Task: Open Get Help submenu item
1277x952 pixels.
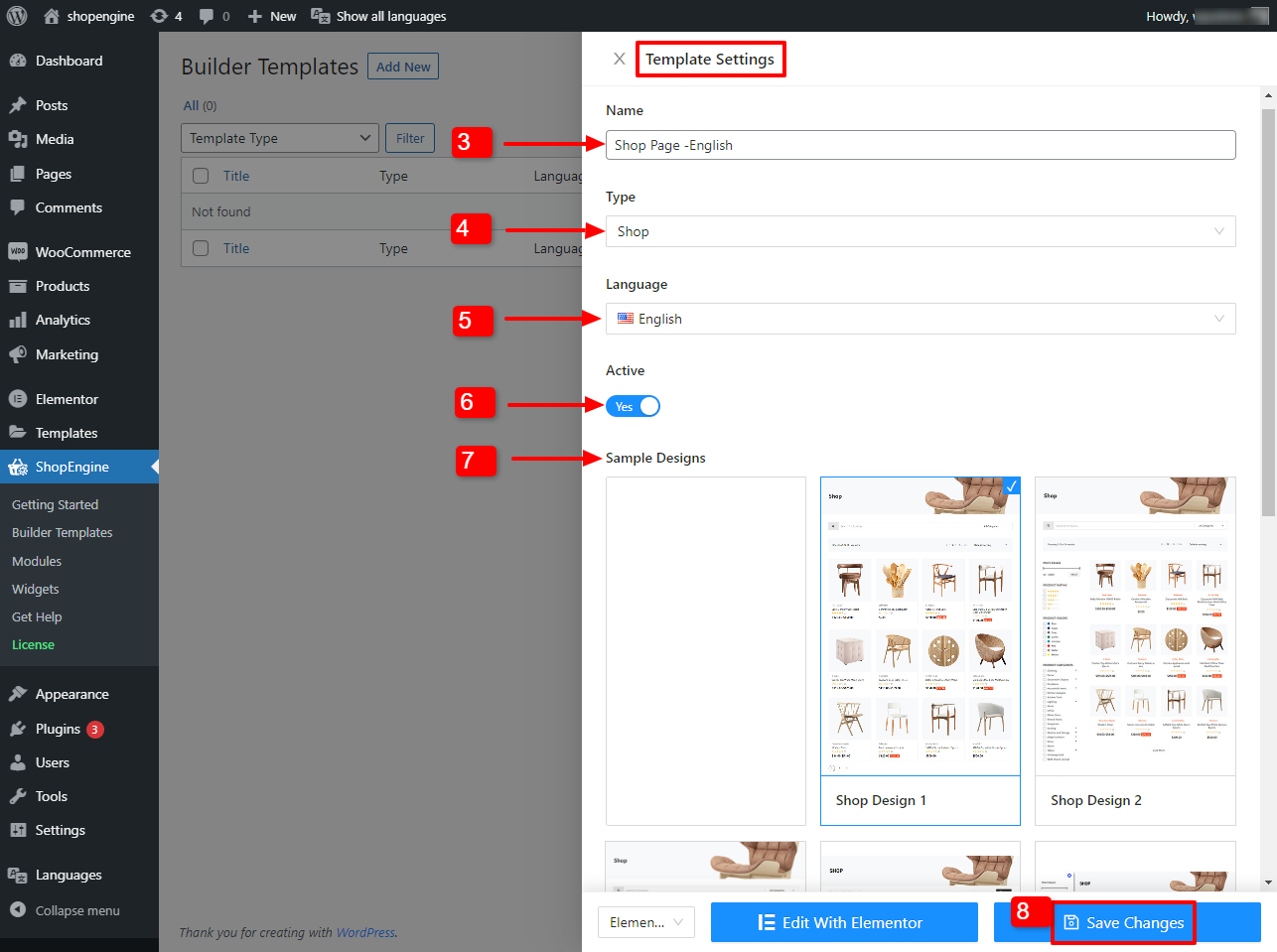Action: coord(37,616)
